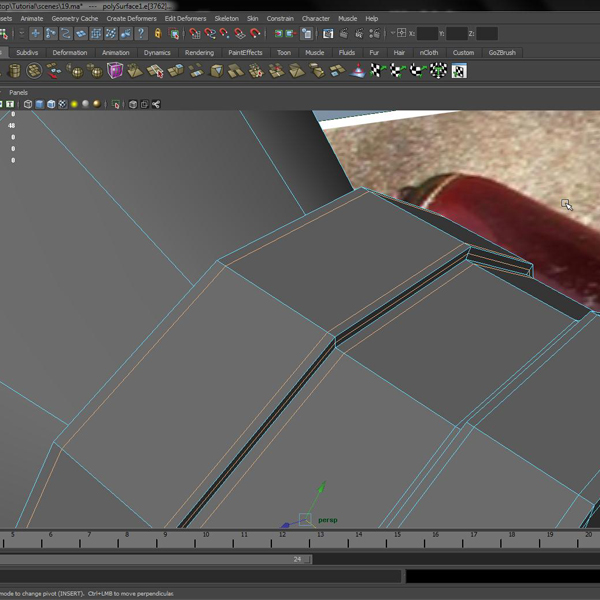Open the UV Texture Editor shelf icon
Screen dimensions: 600x600
click(459, 71)
